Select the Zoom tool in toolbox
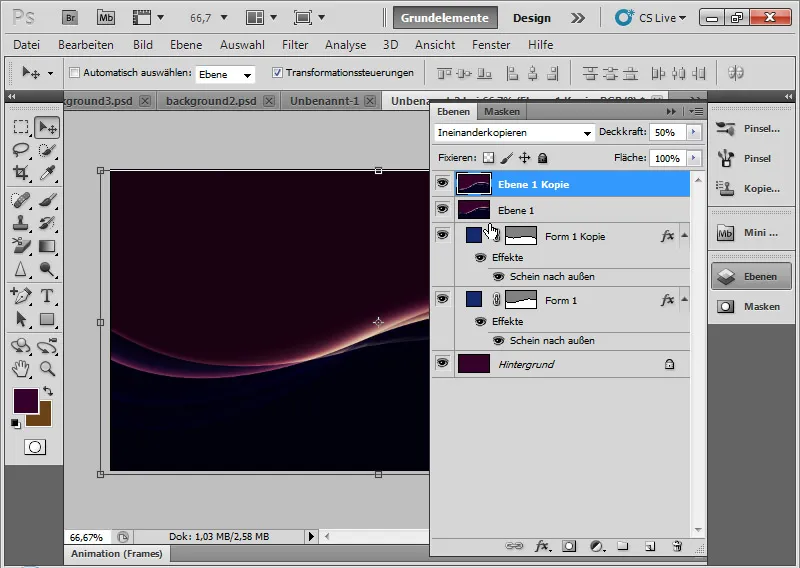 [47, 368]
